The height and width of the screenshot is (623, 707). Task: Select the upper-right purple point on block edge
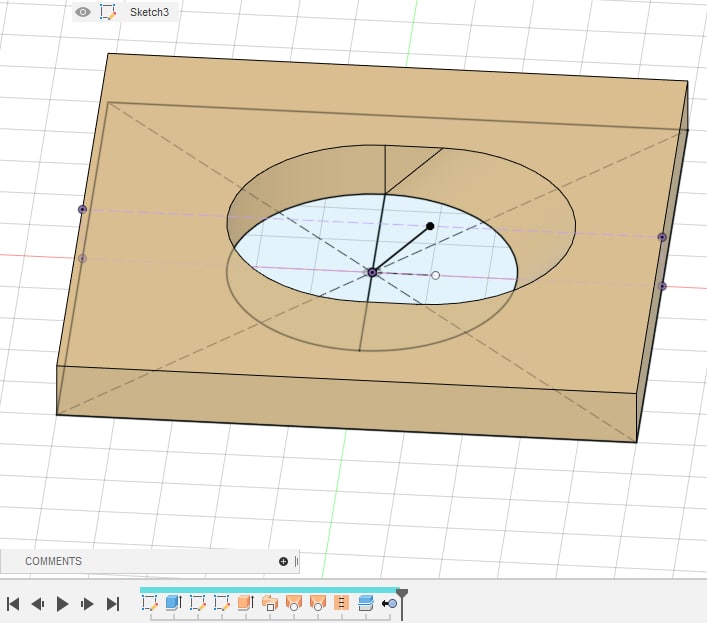662,237
